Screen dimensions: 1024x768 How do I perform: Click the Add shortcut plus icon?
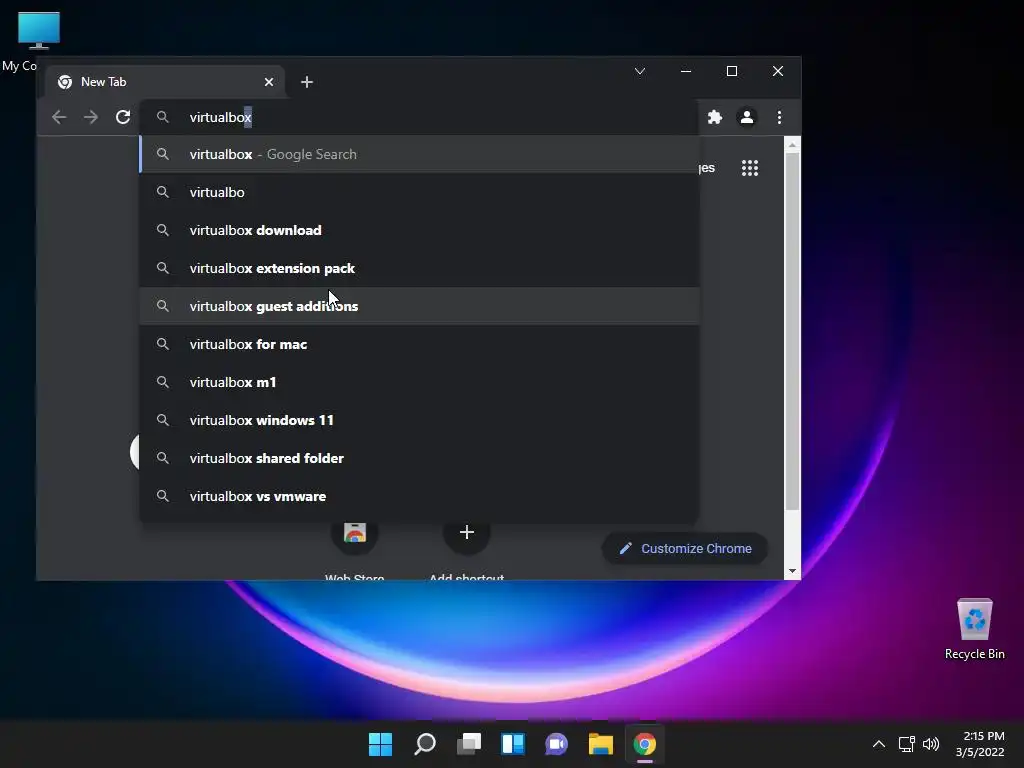pyautogui.click(x=466, y=532)
